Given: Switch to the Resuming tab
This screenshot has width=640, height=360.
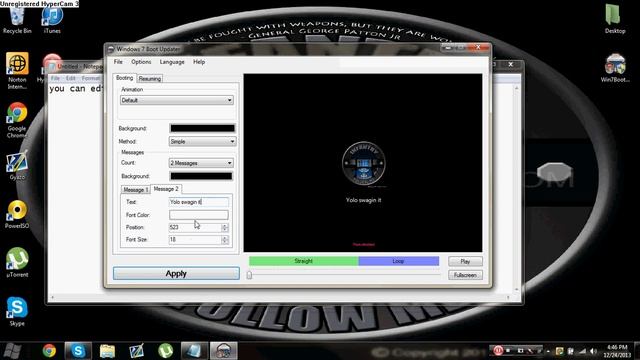Looking at the screenshot, I should 149,79.
